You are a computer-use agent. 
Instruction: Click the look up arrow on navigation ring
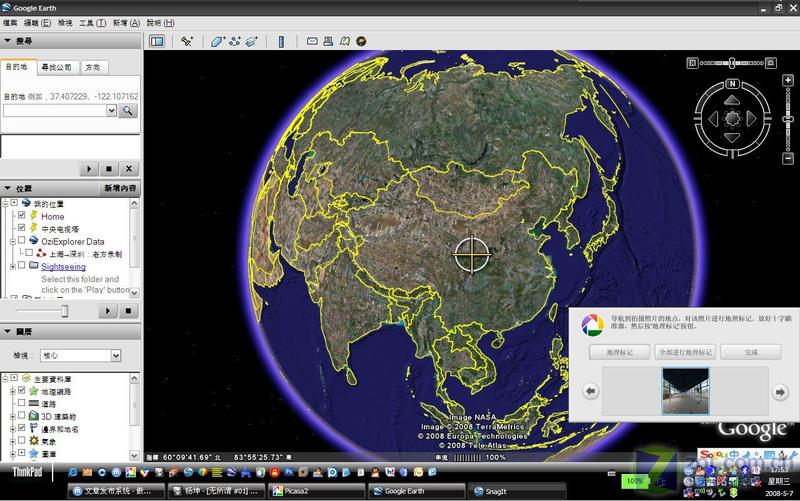click(x=732, y=100)
